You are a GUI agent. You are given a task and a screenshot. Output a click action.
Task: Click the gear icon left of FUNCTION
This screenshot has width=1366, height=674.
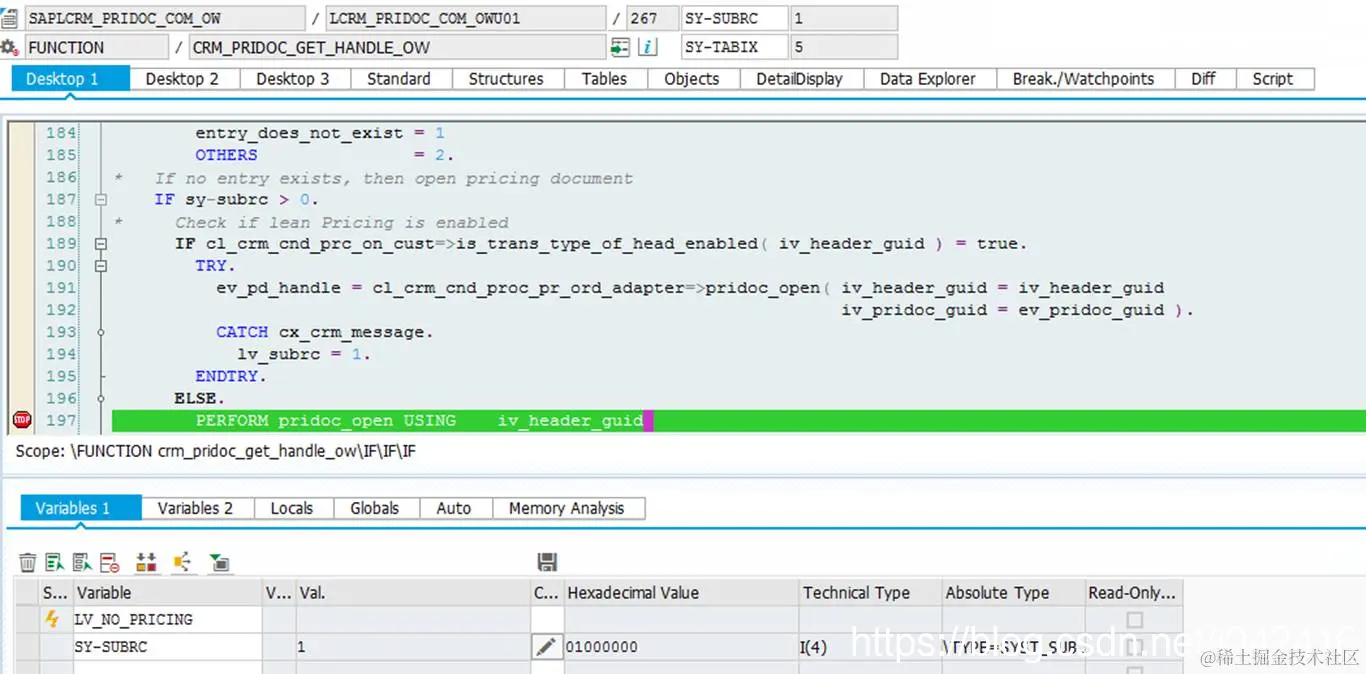click(9, 47)
